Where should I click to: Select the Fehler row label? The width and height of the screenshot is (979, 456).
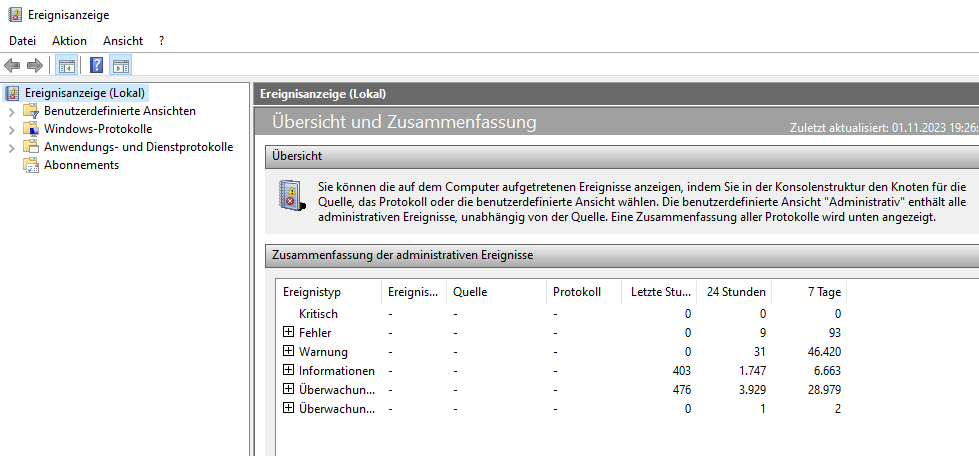[315, 332]
